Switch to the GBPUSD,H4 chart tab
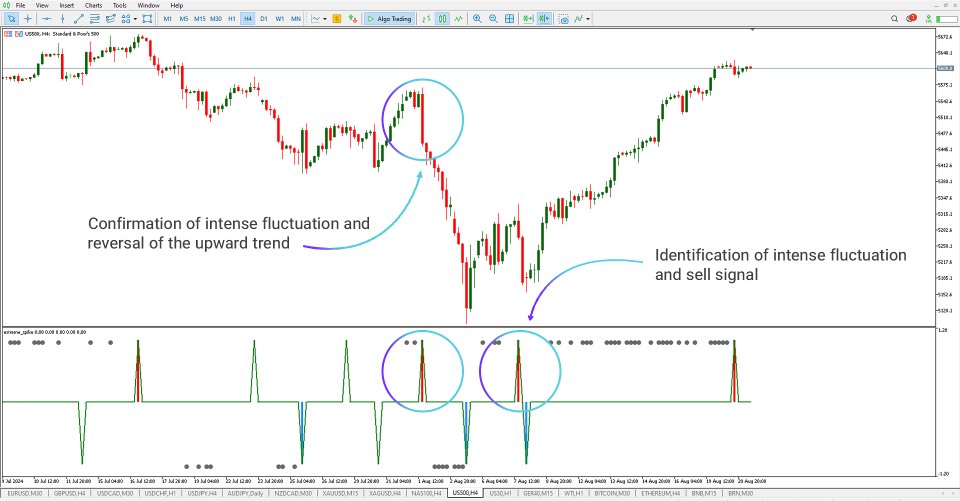The height and width of the screenshot is (501, 960). pyautogui.click(x=69, y=493)
